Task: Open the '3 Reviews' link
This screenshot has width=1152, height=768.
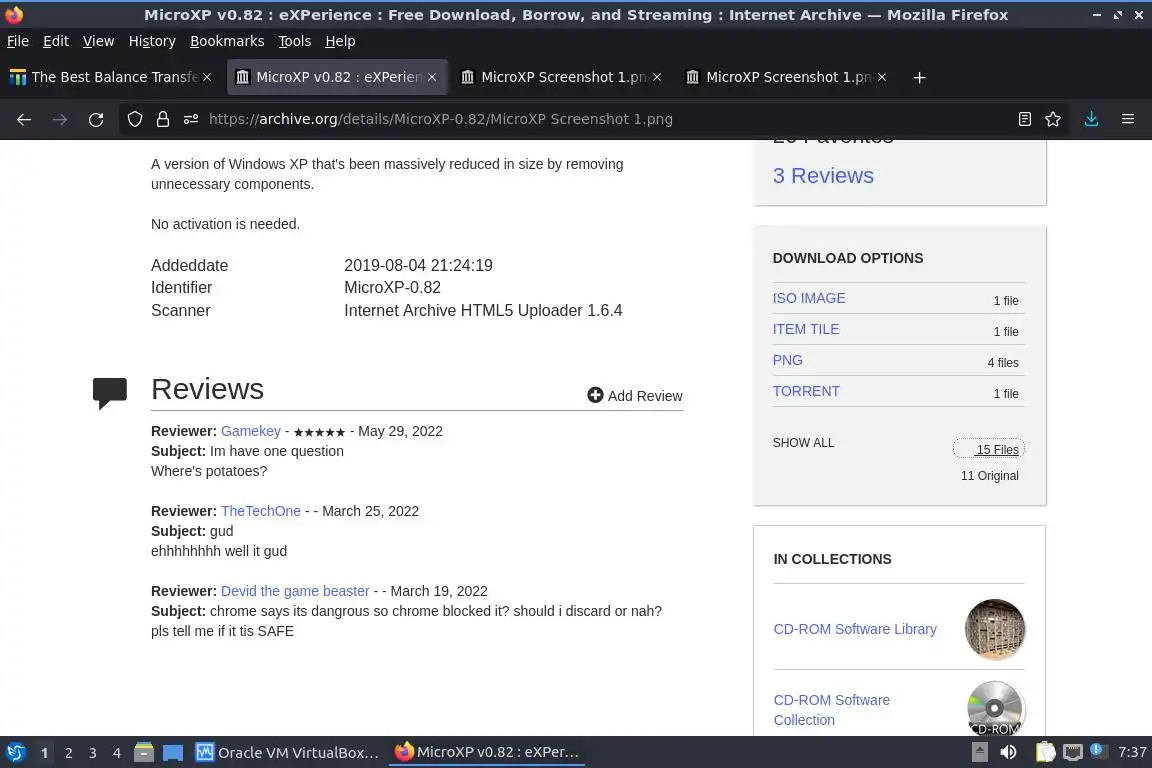Action: (823, 176)
